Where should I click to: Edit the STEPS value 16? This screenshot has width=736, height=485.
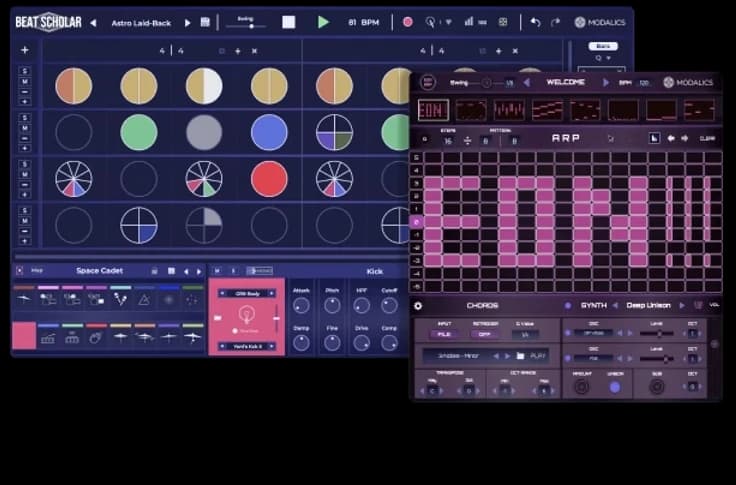pyautogui.click(x=448, y=140)
